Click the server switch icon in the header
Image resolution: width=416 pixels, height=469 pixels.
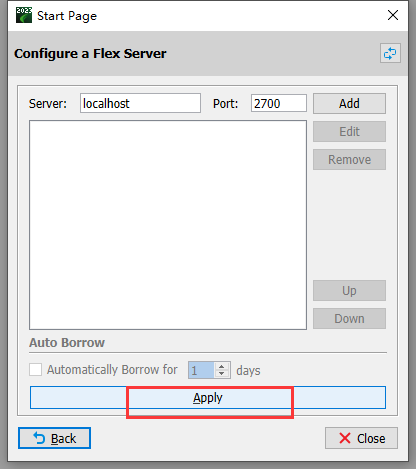(x=390, y=53)
